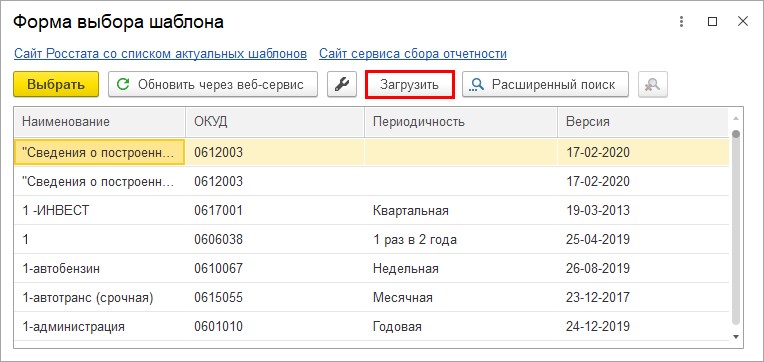This screenshot has width=764, height=362.
Task: Click the cancel search icon button
Action: point(652,84)
